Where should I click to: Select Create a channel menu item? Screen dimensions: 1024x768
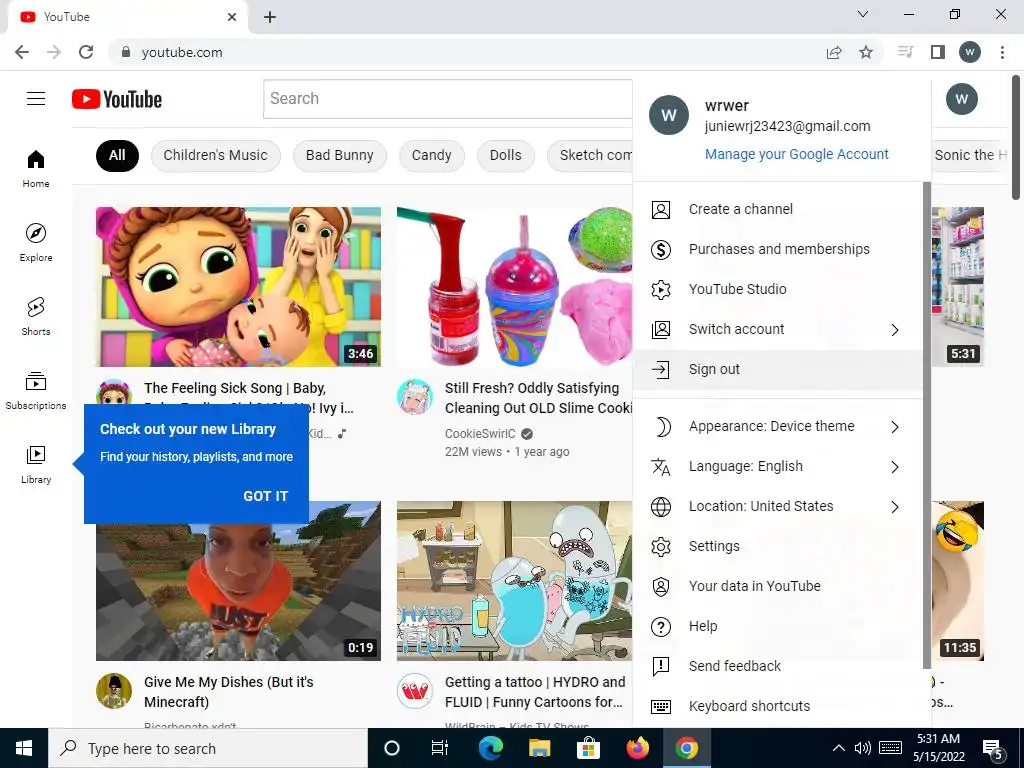tap(778, 209)
